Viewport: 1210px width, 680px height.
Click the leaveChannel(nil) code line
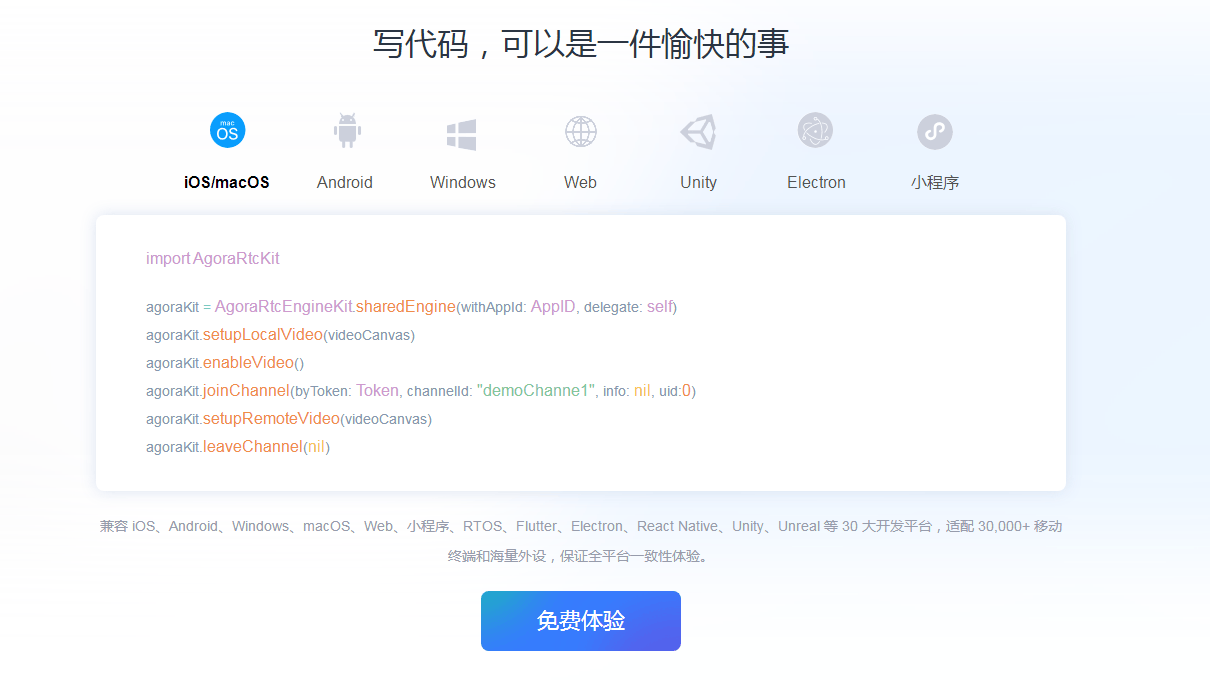tap(238, 446)
